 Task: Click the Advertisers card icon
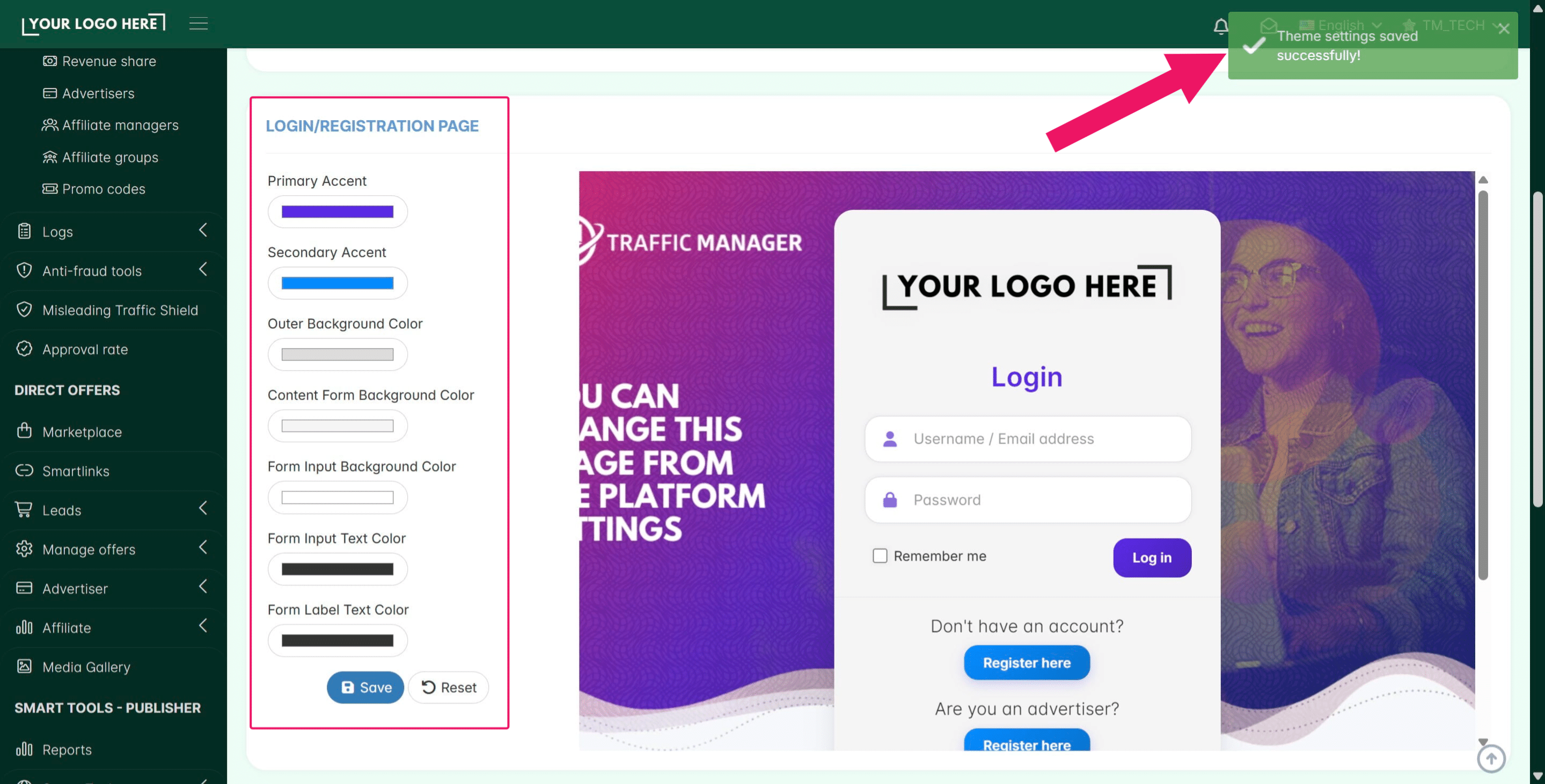pos(50,93)
